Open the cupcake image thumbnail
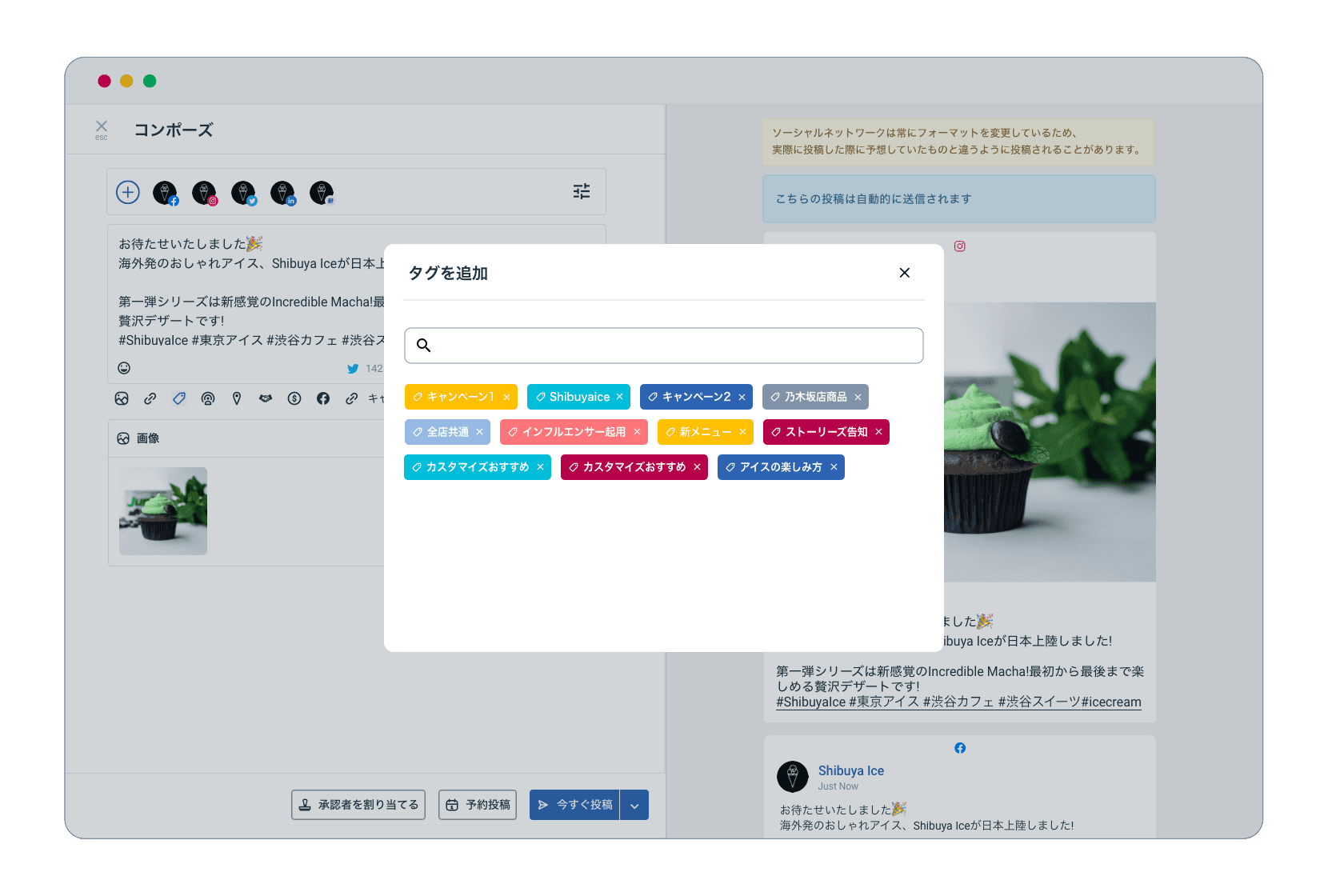1328x896 pixels. [x=163, y=511]
